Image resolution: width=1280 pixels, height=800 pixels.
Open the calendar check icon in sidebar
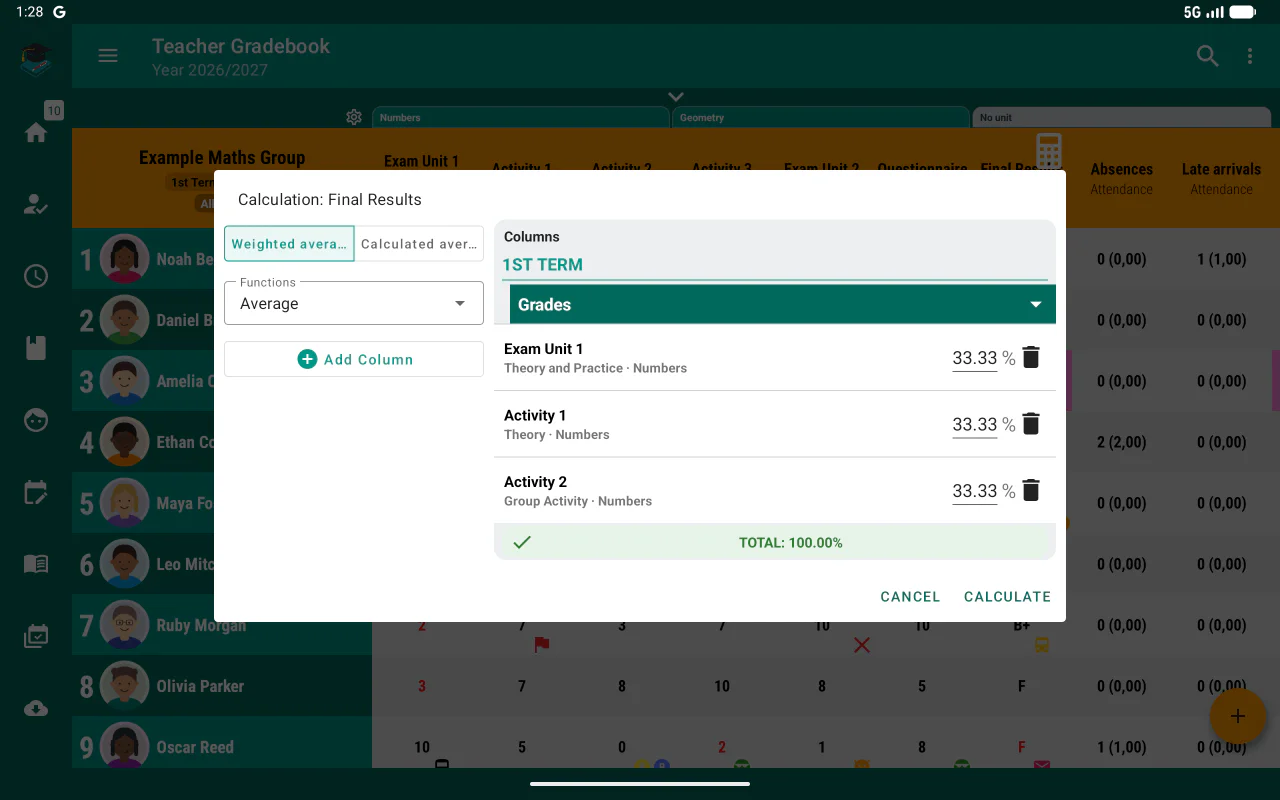[36, 636]
